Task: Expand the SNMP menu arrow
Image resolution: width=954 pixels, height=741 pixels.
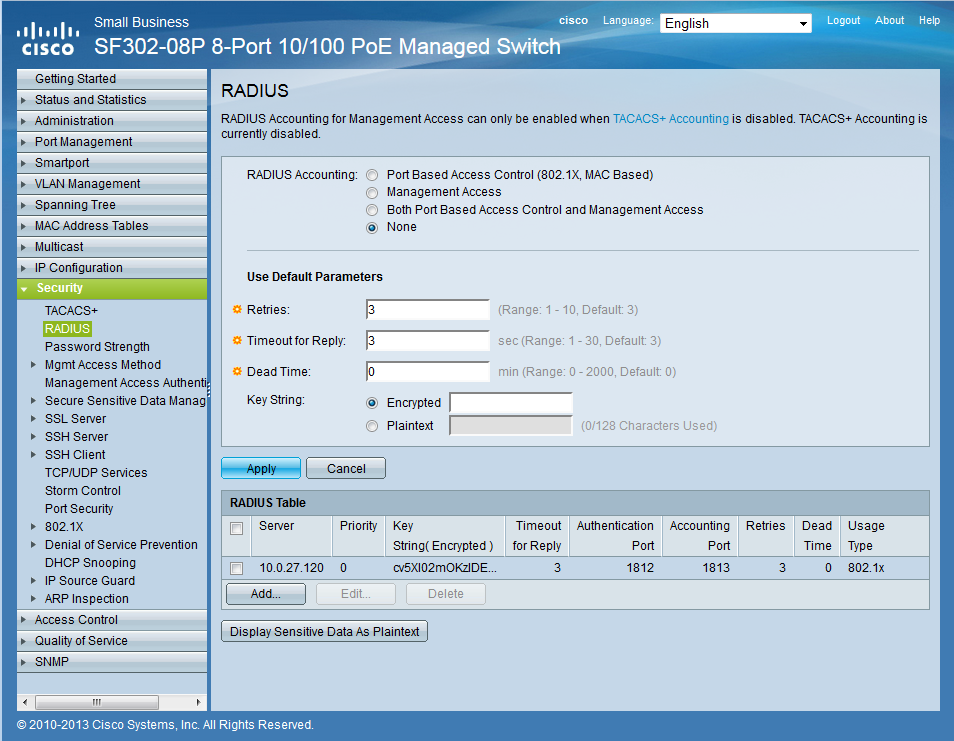Action: 24,662
